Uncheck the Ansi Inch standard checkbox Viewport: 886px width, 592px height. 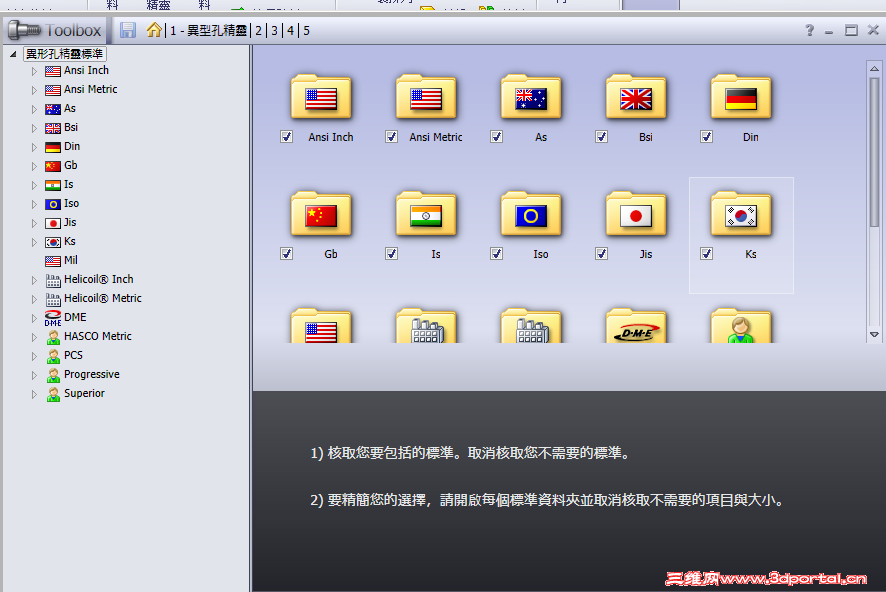286,137
